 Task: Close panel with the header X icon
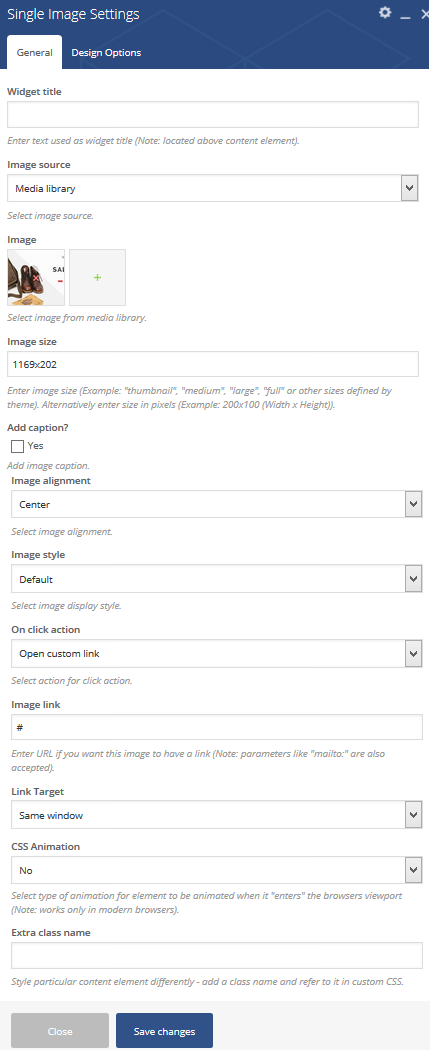[x=425, y=14]
